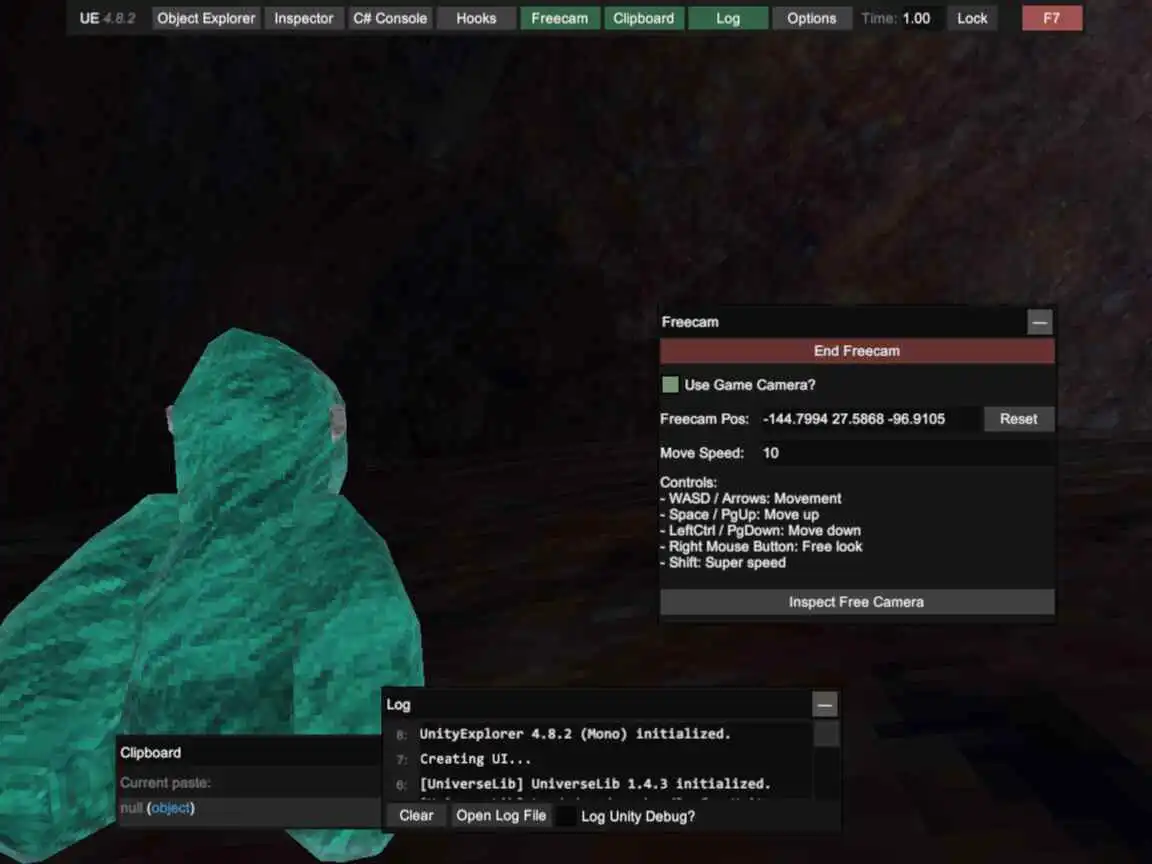This screenshot has width=1152, height=864.
Task: Click the Lock time button
Action: (x=972, y=18)
